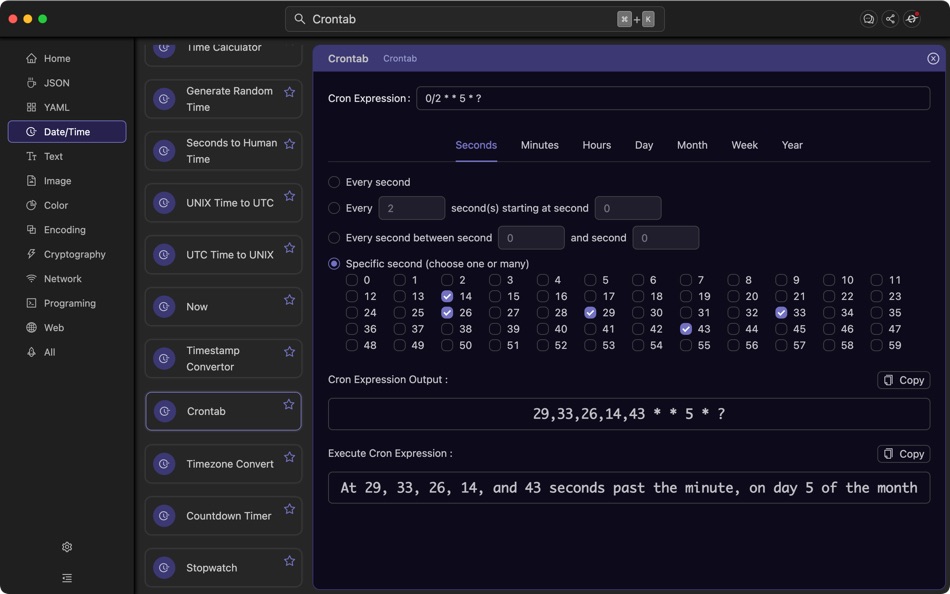Image resolution: width=950 pixels, height=594 pixels.
Task: Switch to the Year tab
Action: click(x=792, y=145)
